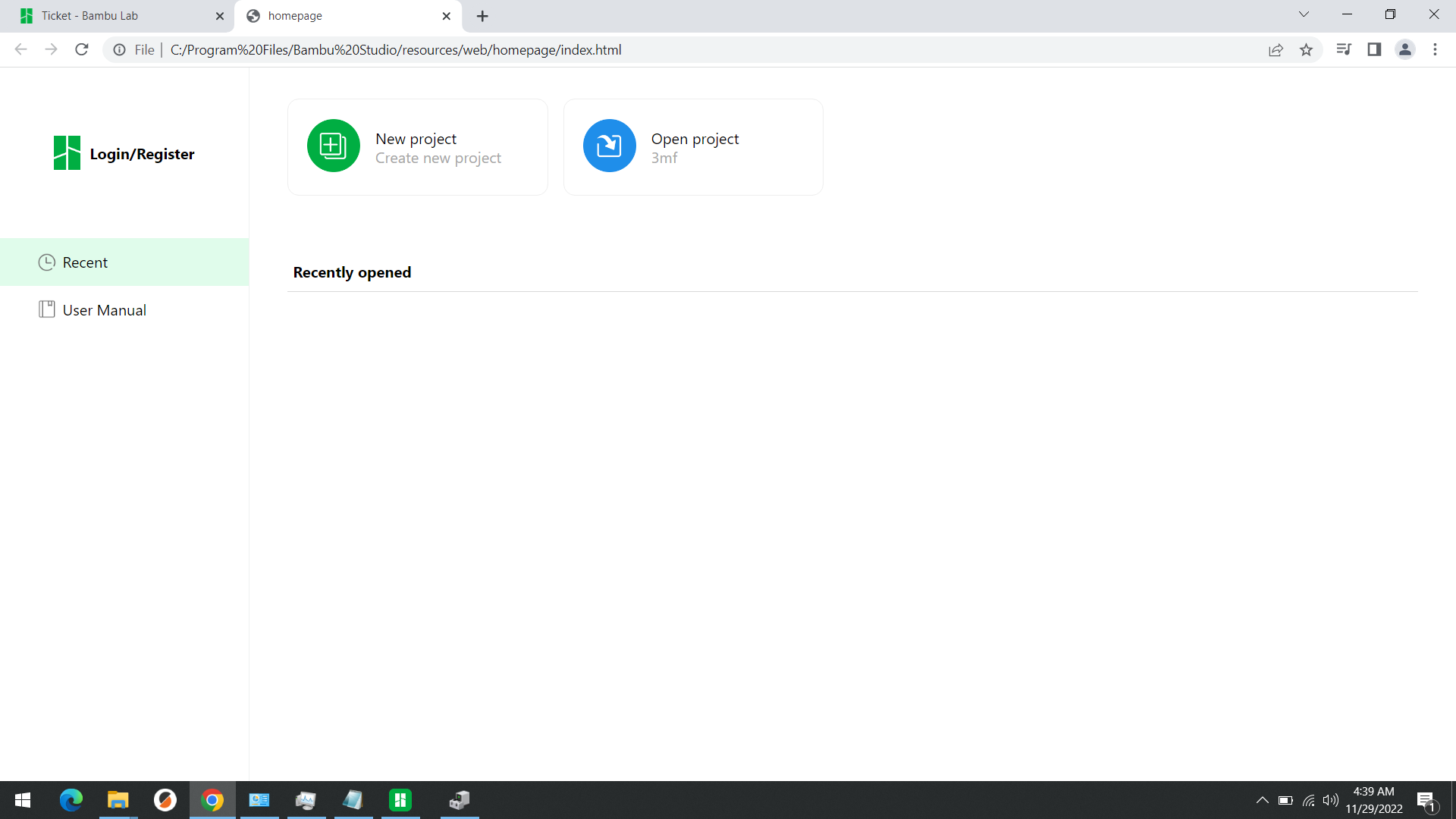Open Bambu Studio from the taskbar

click(400, 800)
